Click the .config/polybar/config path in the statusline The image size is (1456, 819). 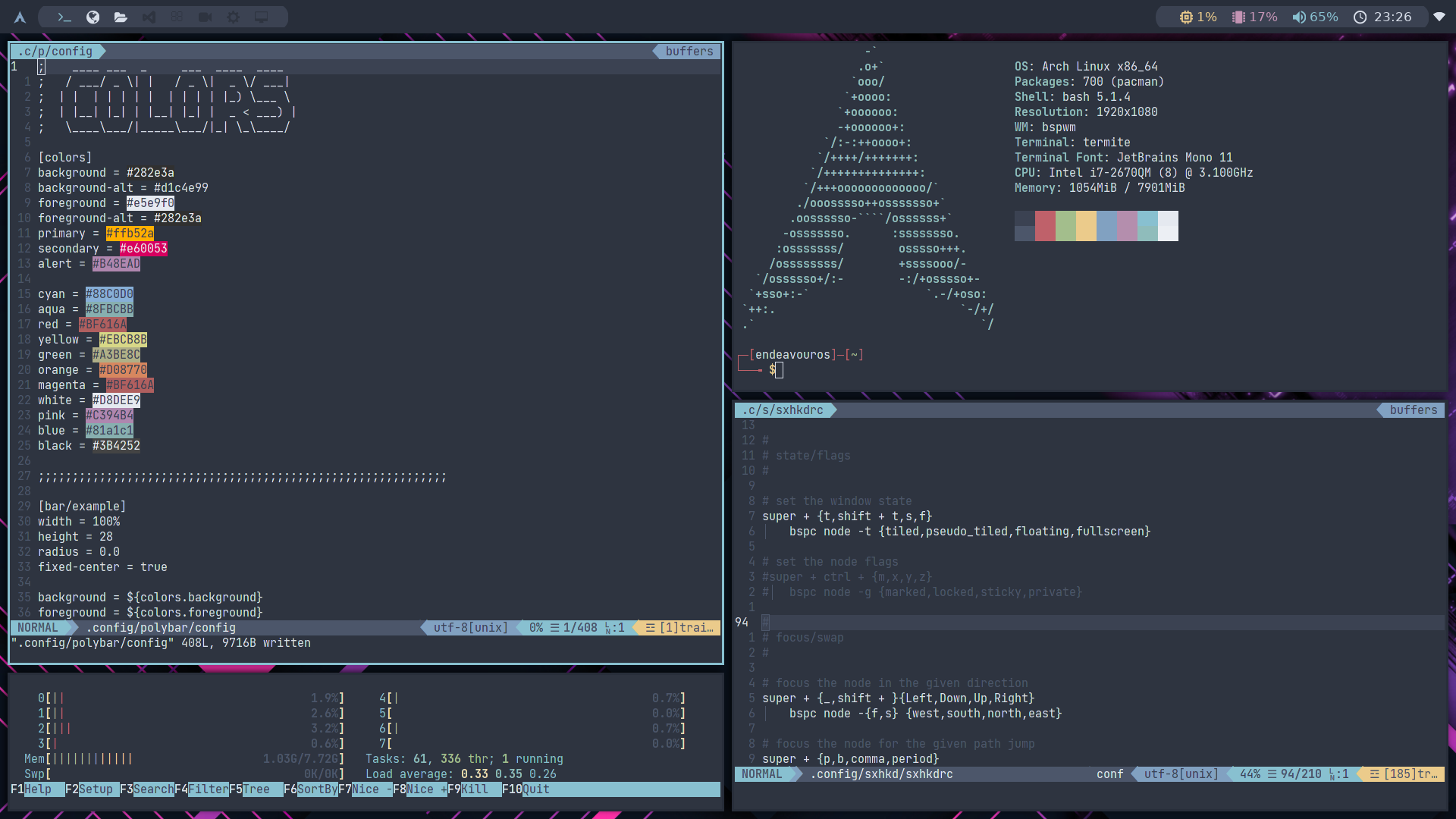point(161,627)
